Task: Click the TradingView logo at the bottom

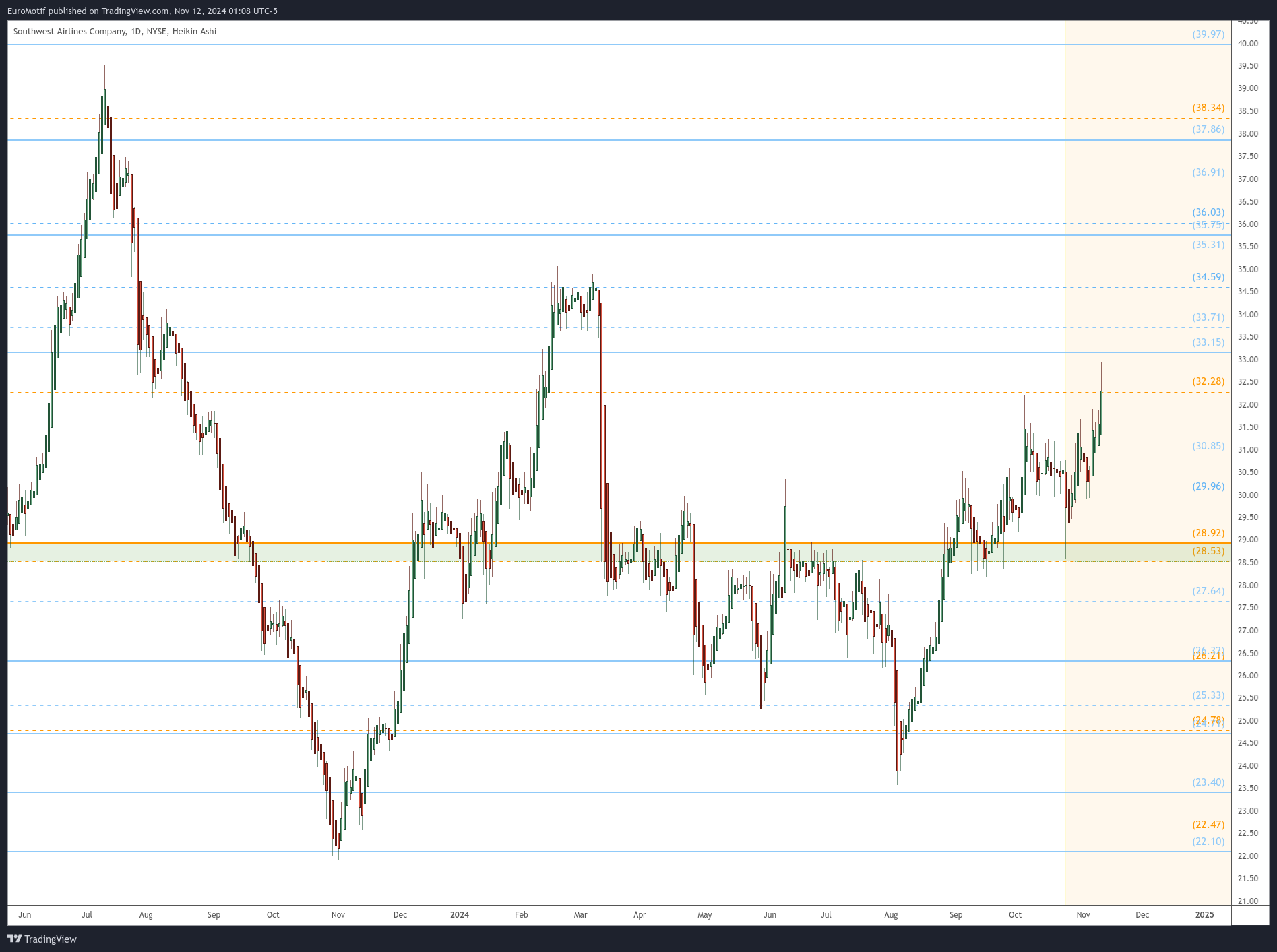Action: [42, 939]
